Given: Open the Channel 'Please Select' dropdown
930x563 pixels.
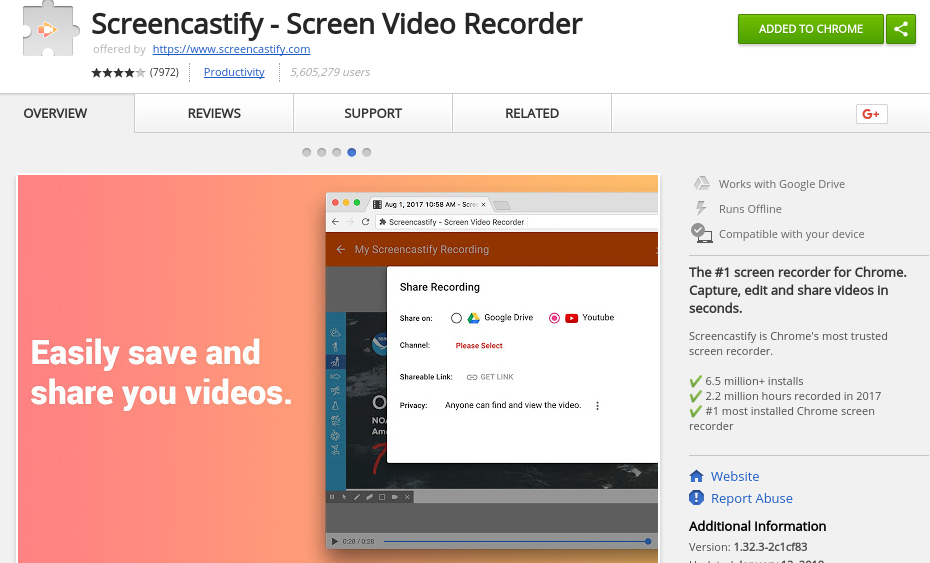Looking at the screenshot, I should point(479,346).
